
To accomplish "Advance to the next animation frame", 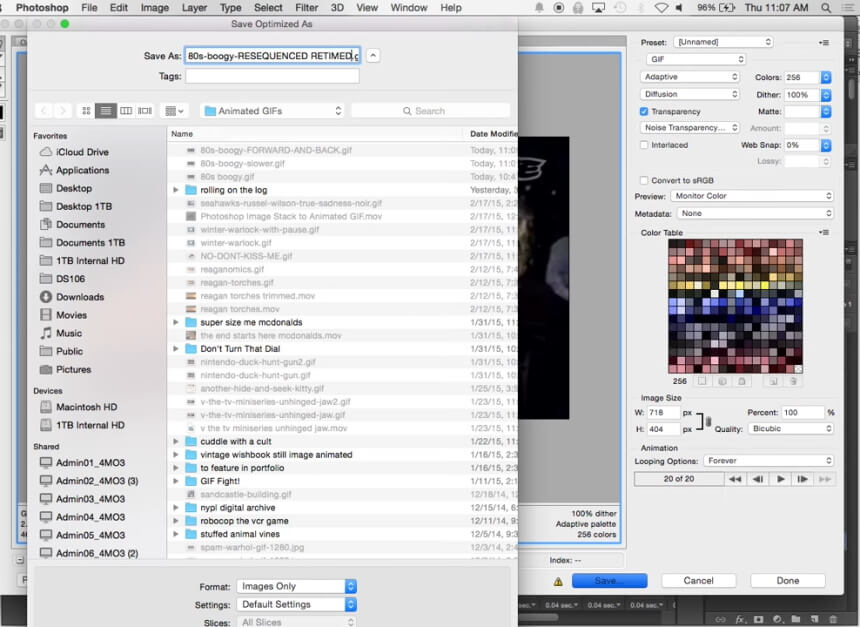I will (x=802, y=479).
